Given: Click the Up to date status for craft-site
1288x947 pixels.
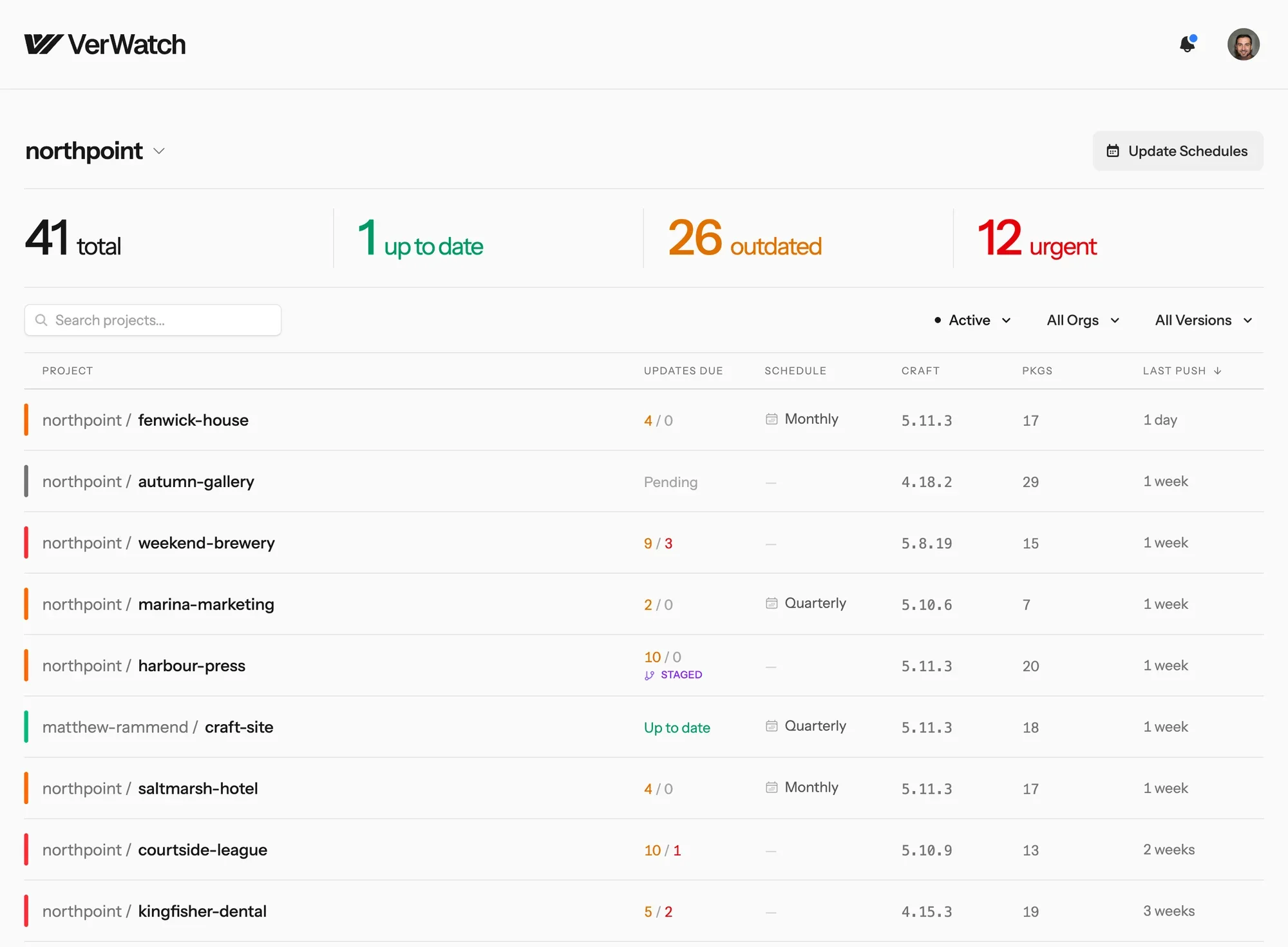Looking at the screenshot, I should point(677,727).
